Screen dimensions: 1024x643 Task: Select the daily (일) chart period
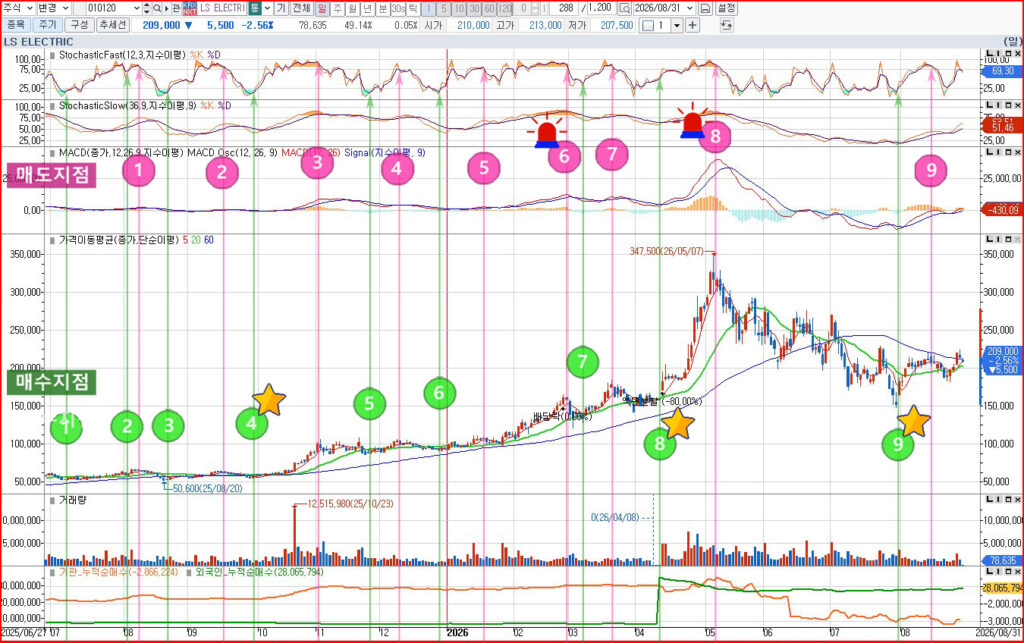coord(322,8)
